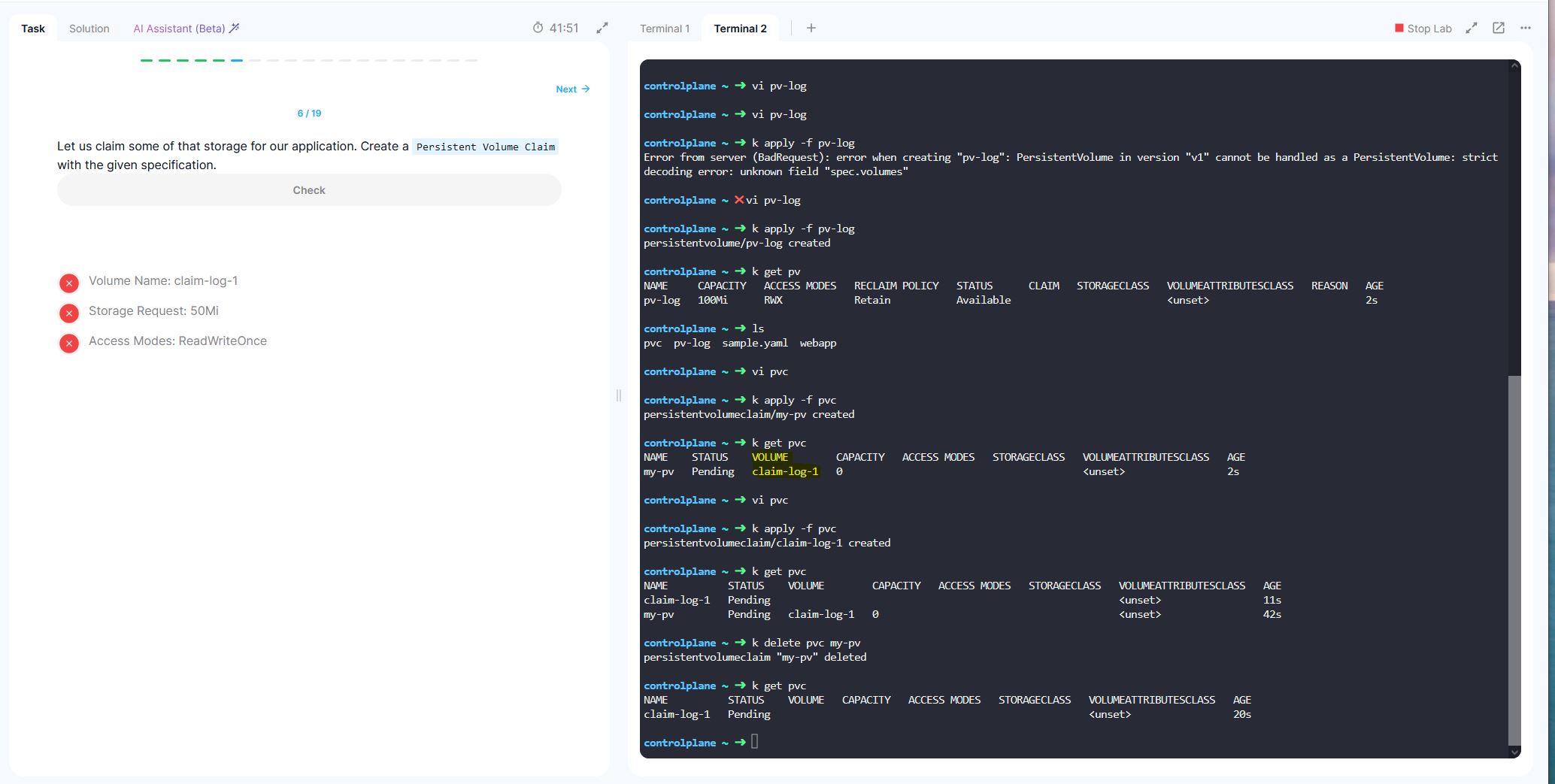The image size is (1555, 784).
Task: Click the terminal scroll-up arrow
Action: click(x=1514, y=67)
